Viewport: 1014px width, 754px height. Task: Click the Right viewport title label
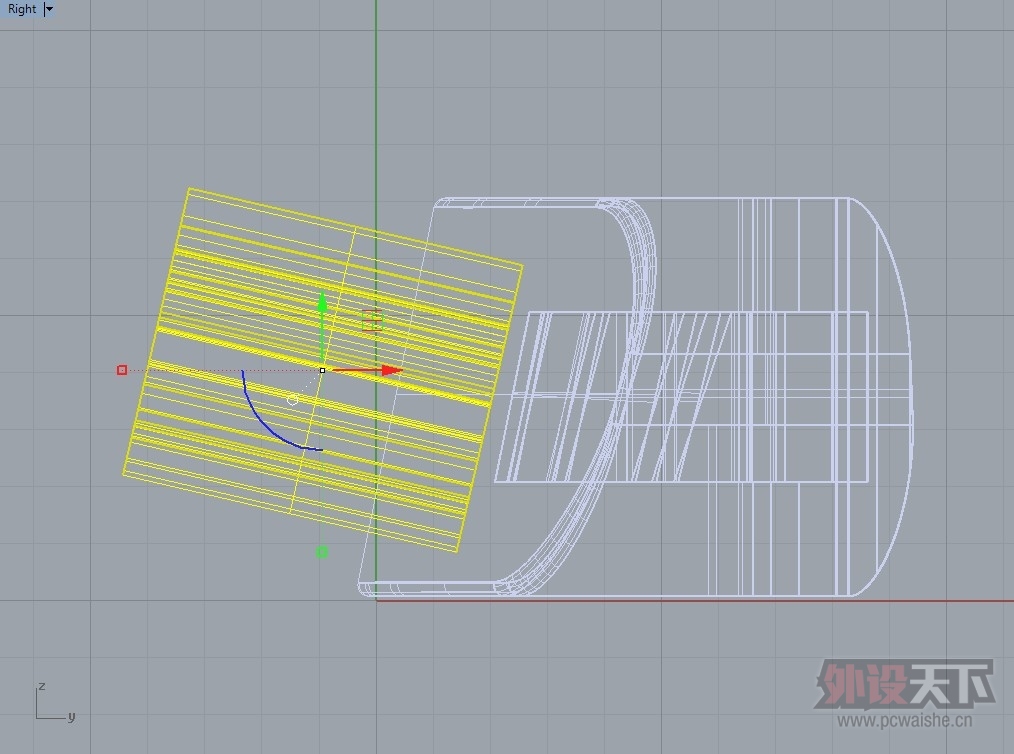click(x=22, y=9)
